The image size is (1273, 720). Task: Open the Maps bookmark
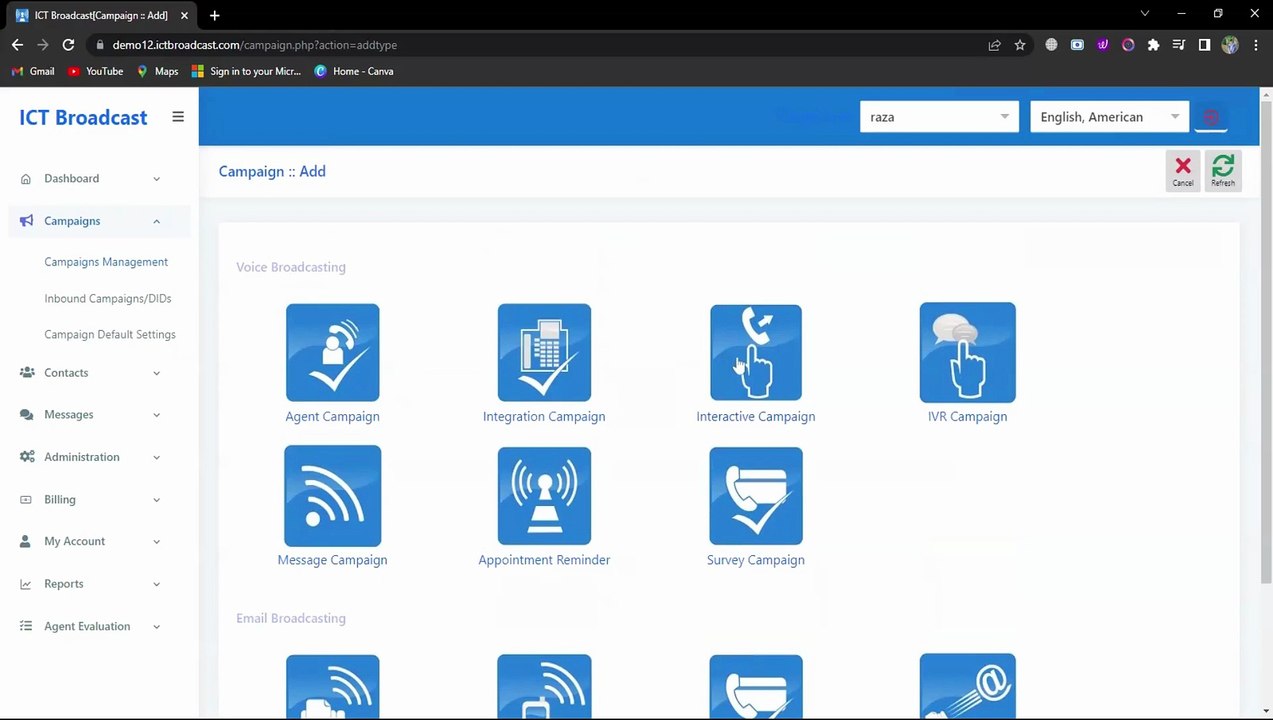[x=157, y=72]
